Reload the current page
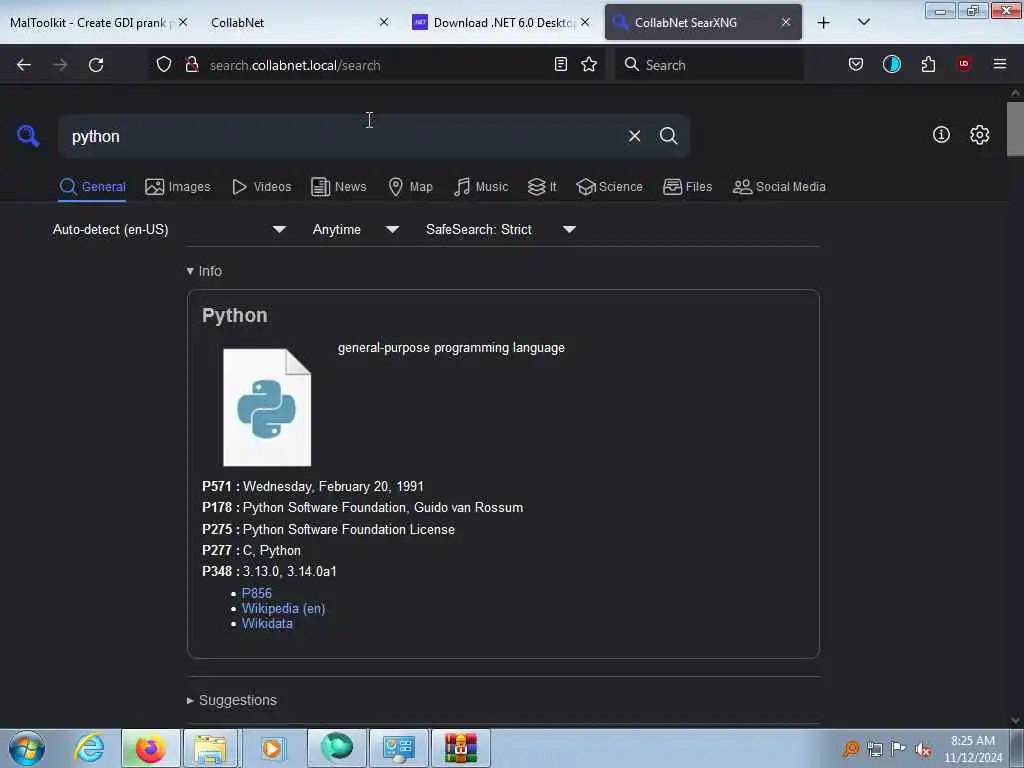1024x768 pixels. coord(96,65)
